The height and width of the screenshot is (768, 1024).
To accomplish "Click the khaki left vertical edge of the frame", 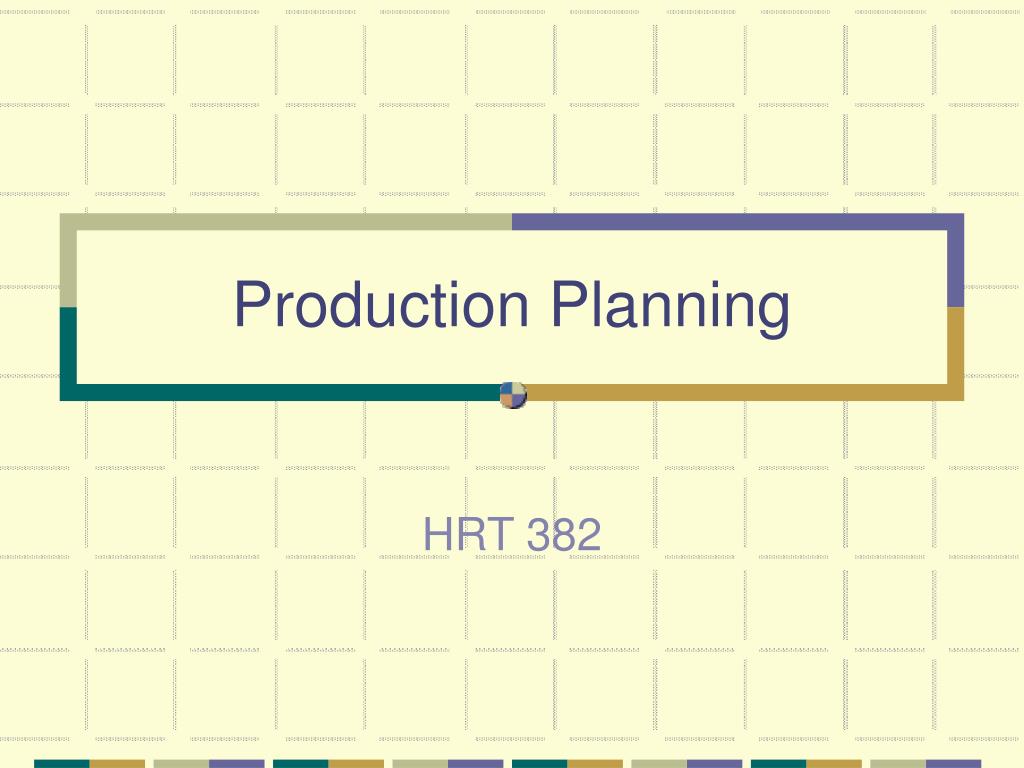I will pyautogui.click(x=69, y=260).
